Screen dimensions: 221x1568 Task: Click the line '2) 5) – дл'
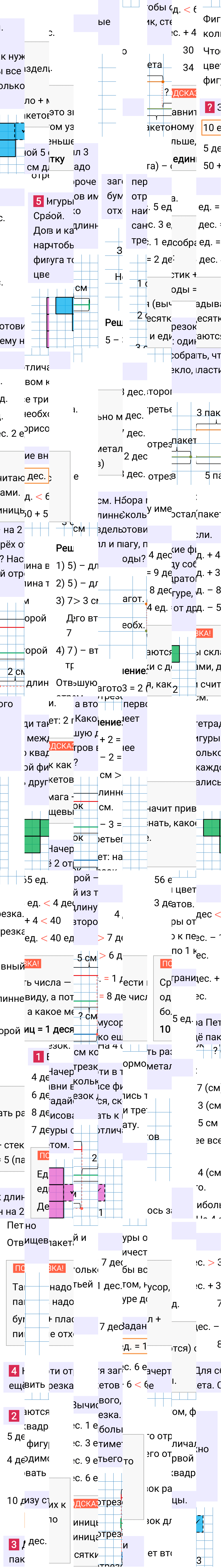coord(77,583)
